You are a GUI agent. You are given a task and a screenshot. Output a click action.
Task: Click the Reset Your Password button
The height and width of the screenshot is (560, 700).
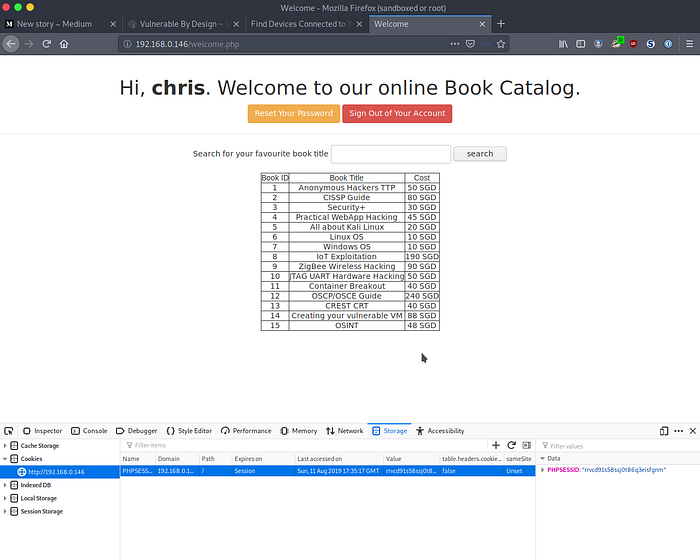tap(293, 114)
